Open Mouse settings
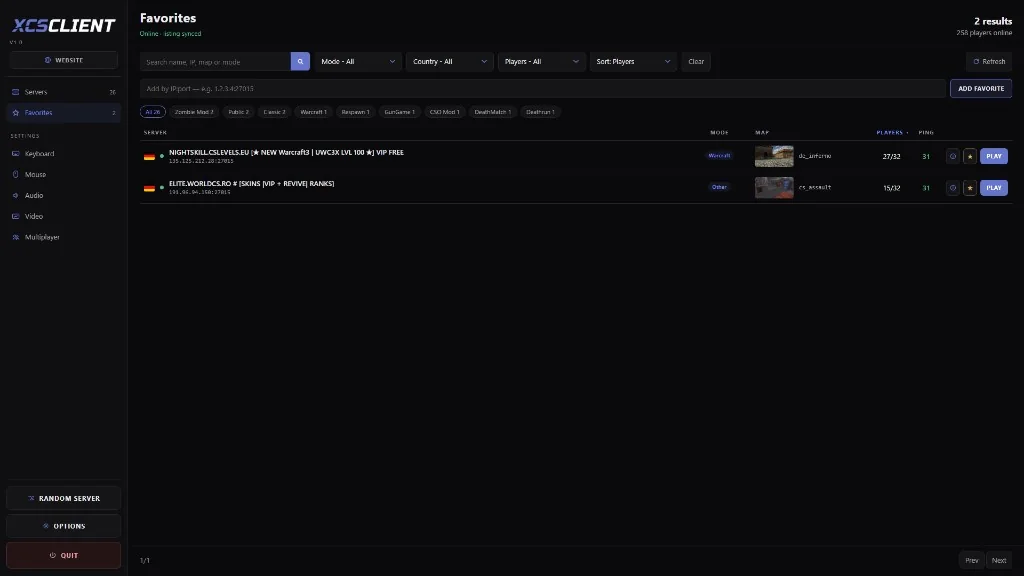 point(63,174)
